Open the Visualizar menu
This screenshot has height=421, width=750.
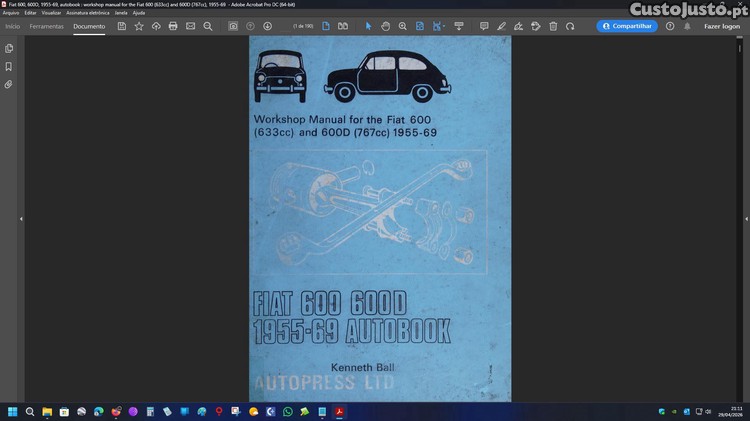[51, 13]
